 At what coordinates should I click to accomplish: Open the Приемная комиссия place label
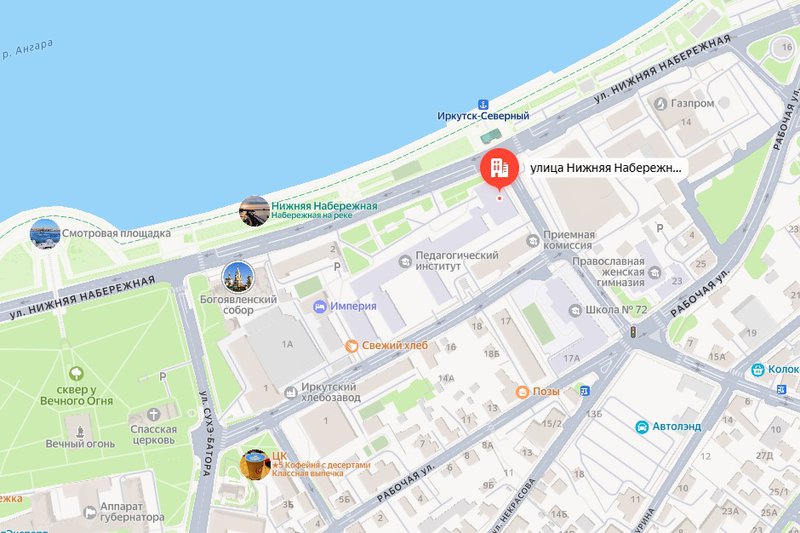[569, 240]
